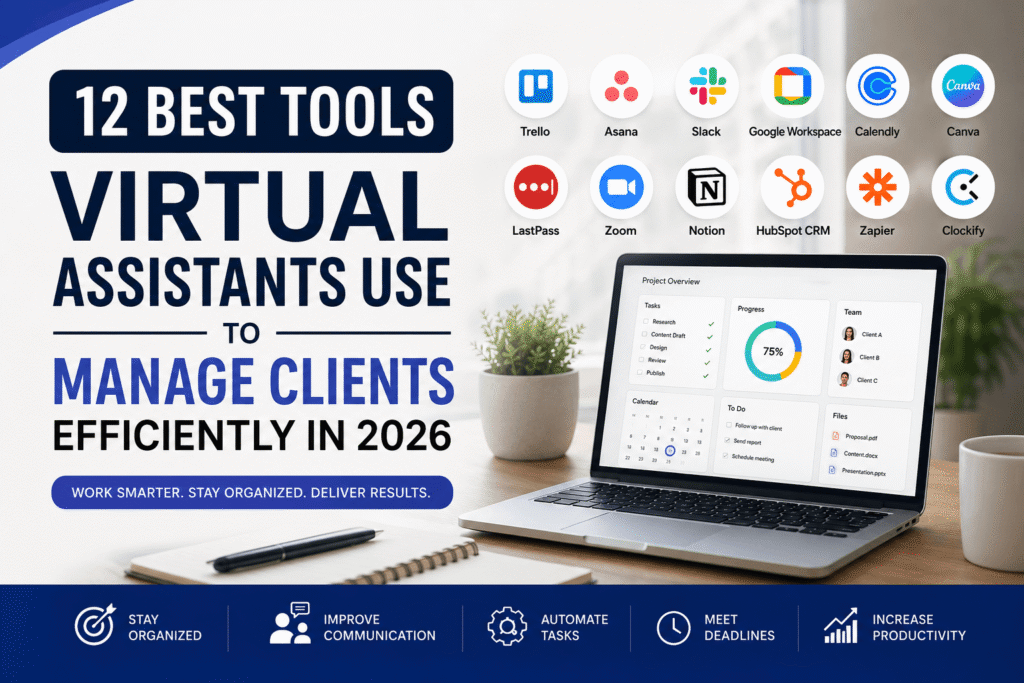Click the HubSpot CRM icon
Screen dimensions: 1024x683
(792, 187)
